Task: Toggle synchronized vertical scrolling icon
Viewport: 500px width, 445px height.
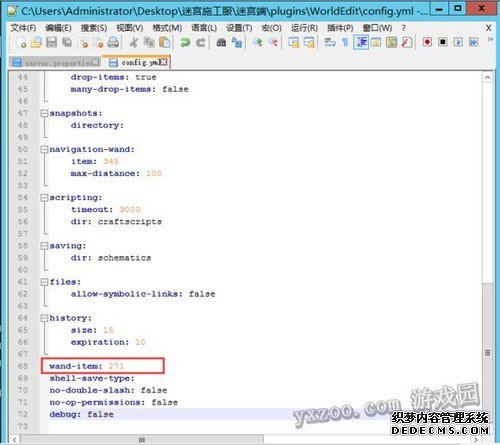Action: point(293,42)
